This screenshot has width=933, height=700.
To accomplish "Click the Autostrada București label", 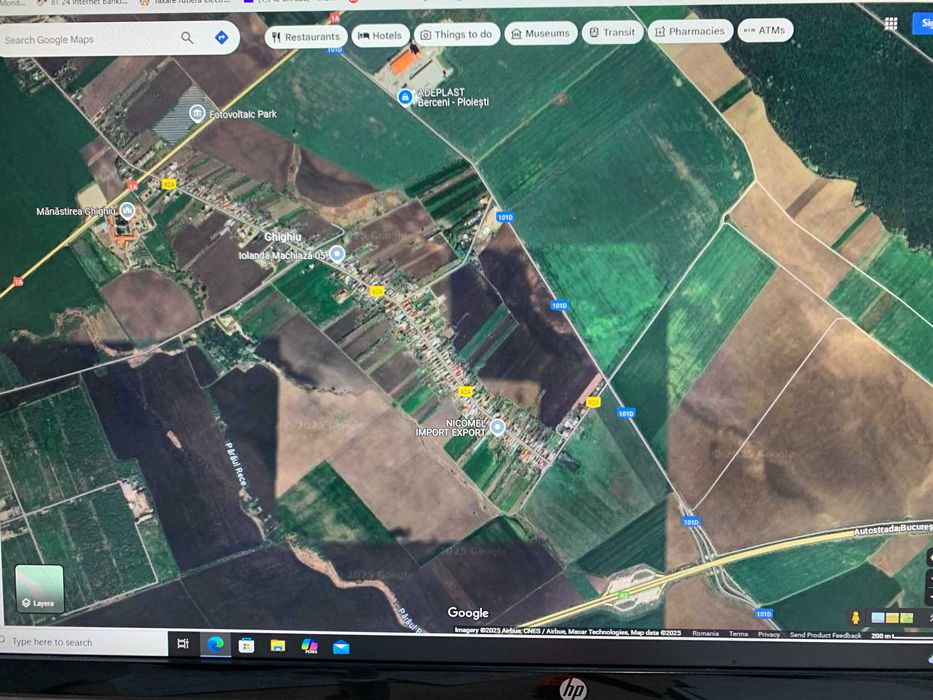I will pos(893,528).
